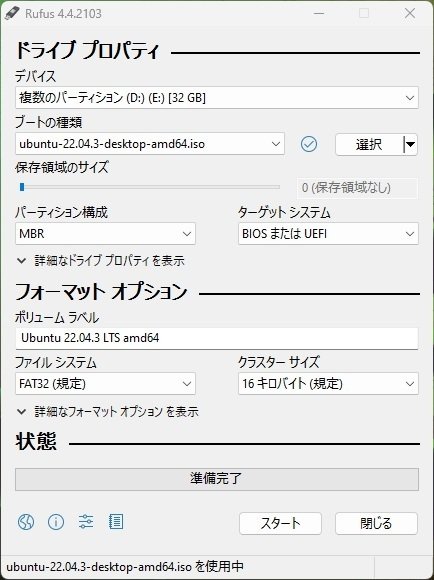The height and width of the screenshot is (580, 434).
Task: Show the log icon
Action: [x=116, y=522]
